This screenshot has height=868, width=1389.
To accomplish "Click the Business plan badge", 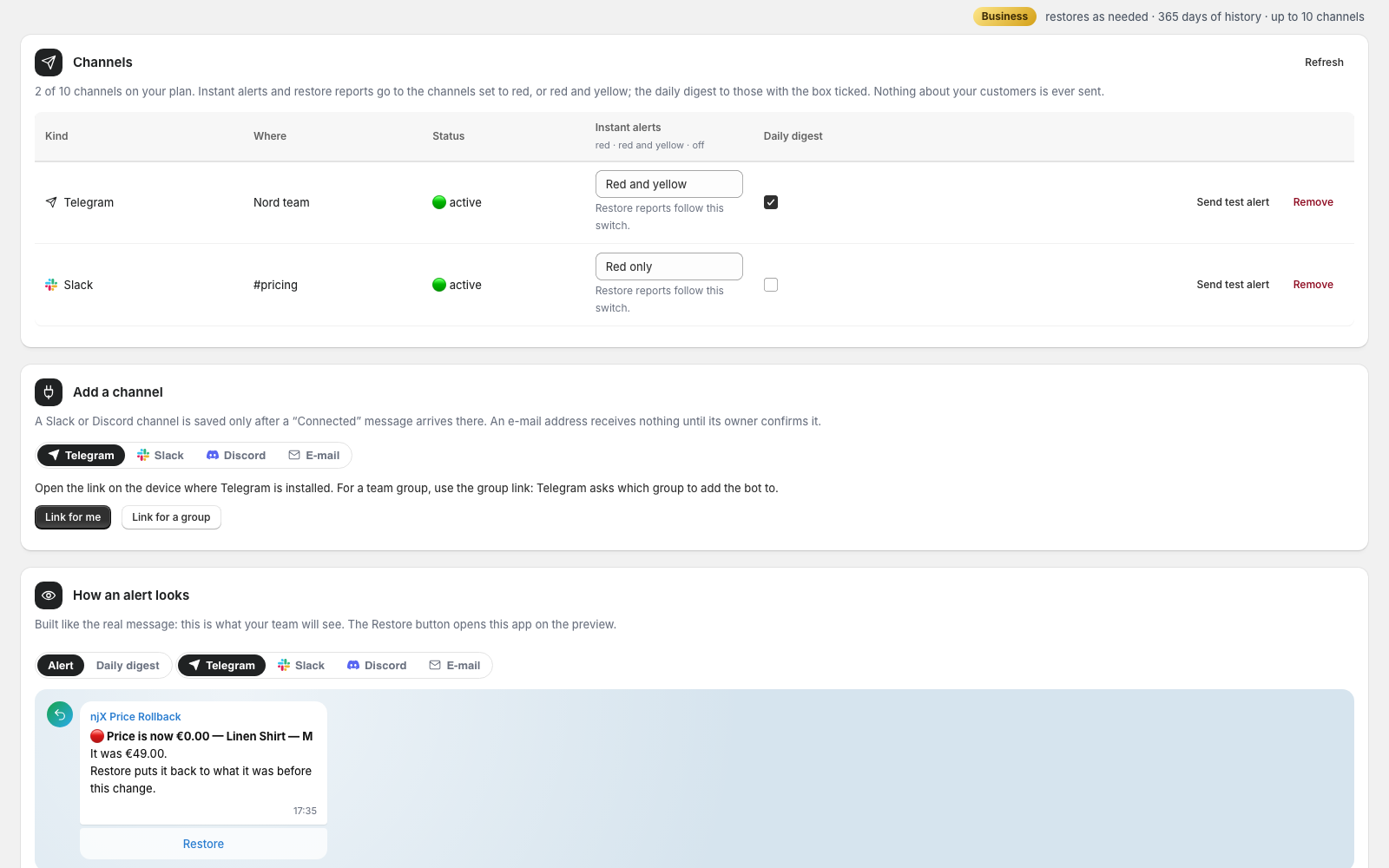I will coord(1004,16).
